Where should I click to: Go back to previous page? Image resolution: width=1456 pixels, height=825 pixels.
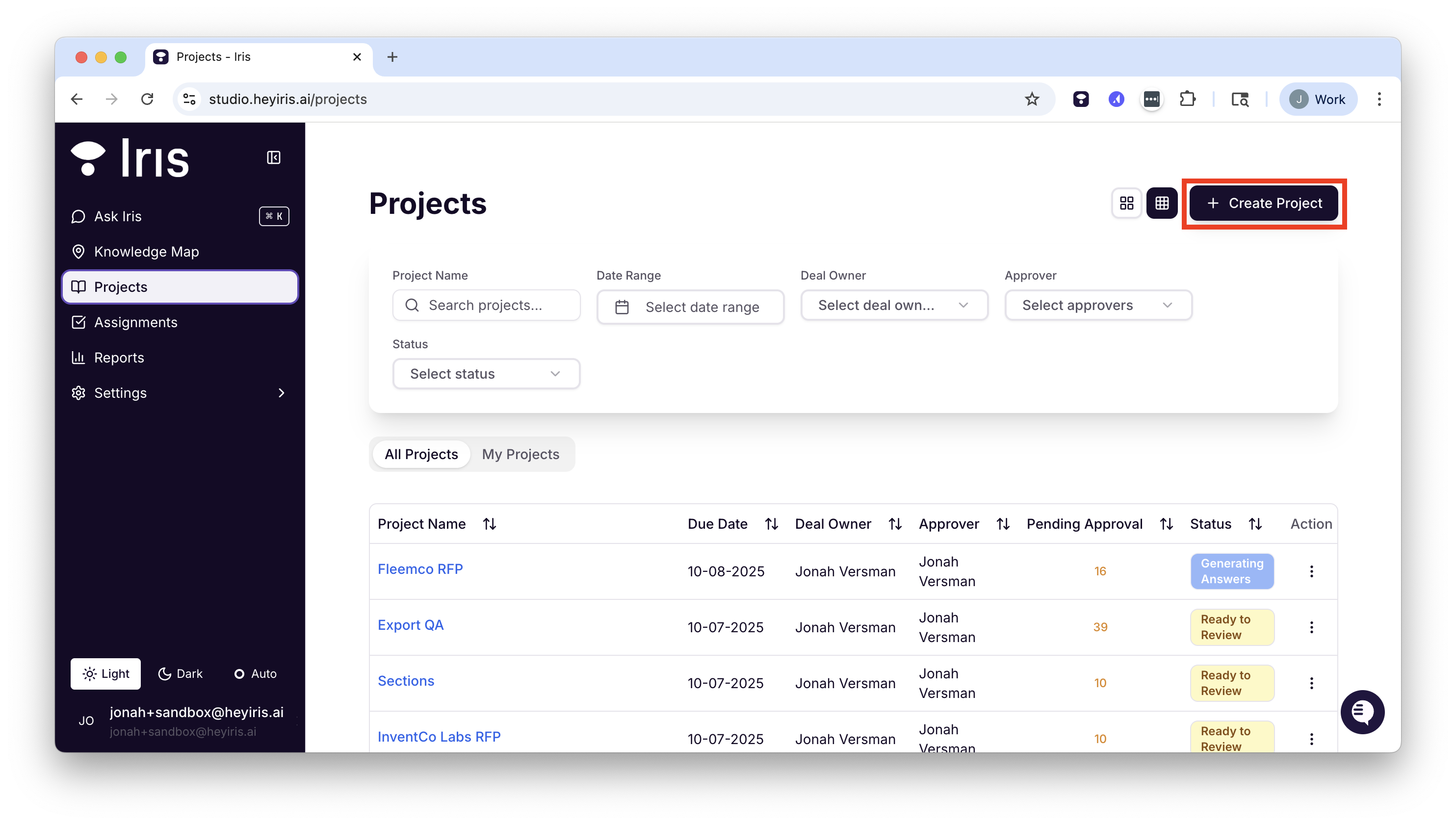[77, 99]
